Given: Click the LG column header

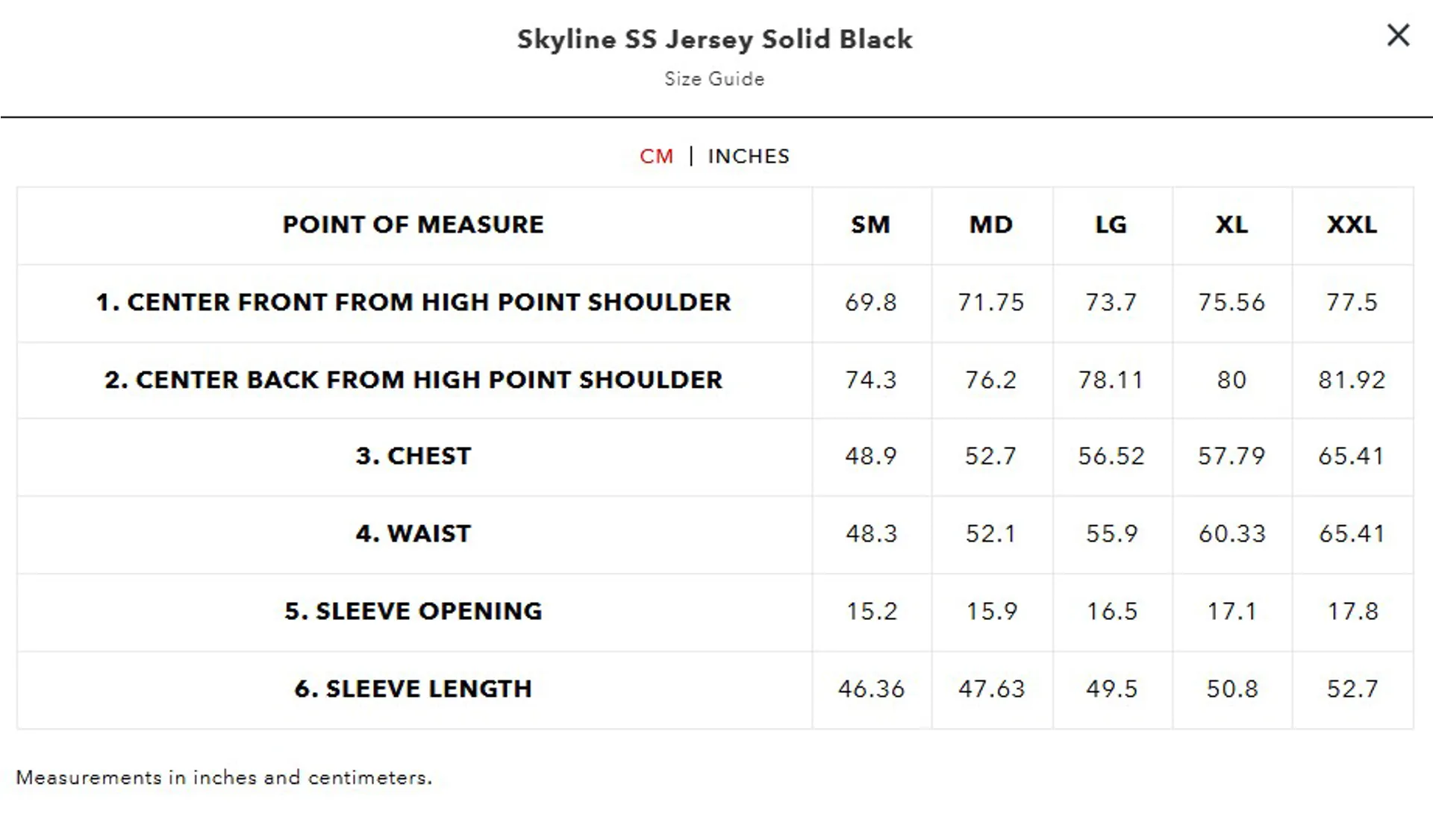Looking at the screenshot, I should pyautogui.click(x=1111, y=225).
